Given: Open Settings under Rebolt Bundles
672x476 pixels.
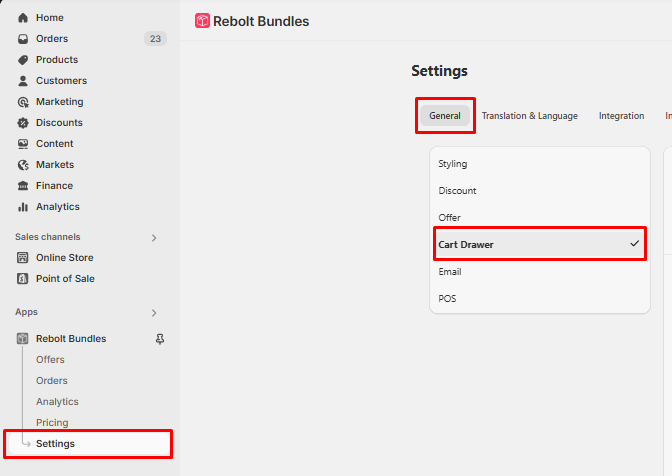Looking at the screenshot, I should click(x=88, y=443).
